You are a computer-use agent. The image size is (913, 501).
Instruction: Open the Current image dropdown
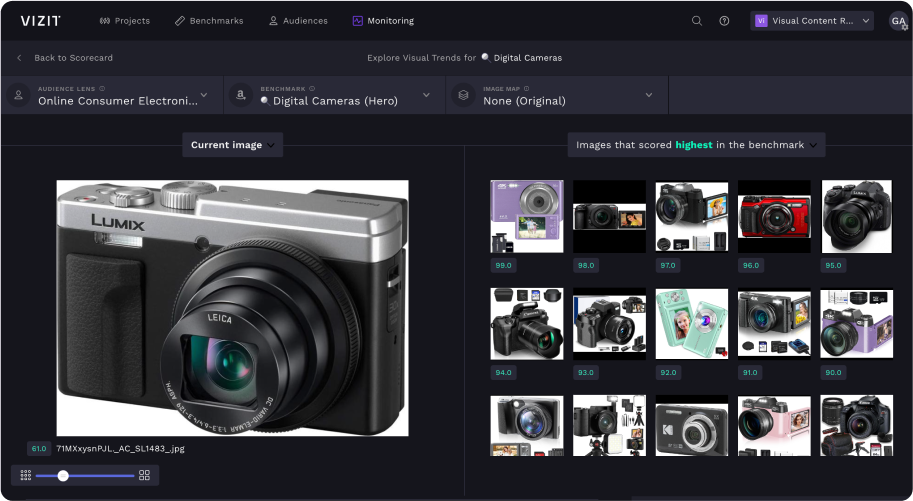point(233,145)
